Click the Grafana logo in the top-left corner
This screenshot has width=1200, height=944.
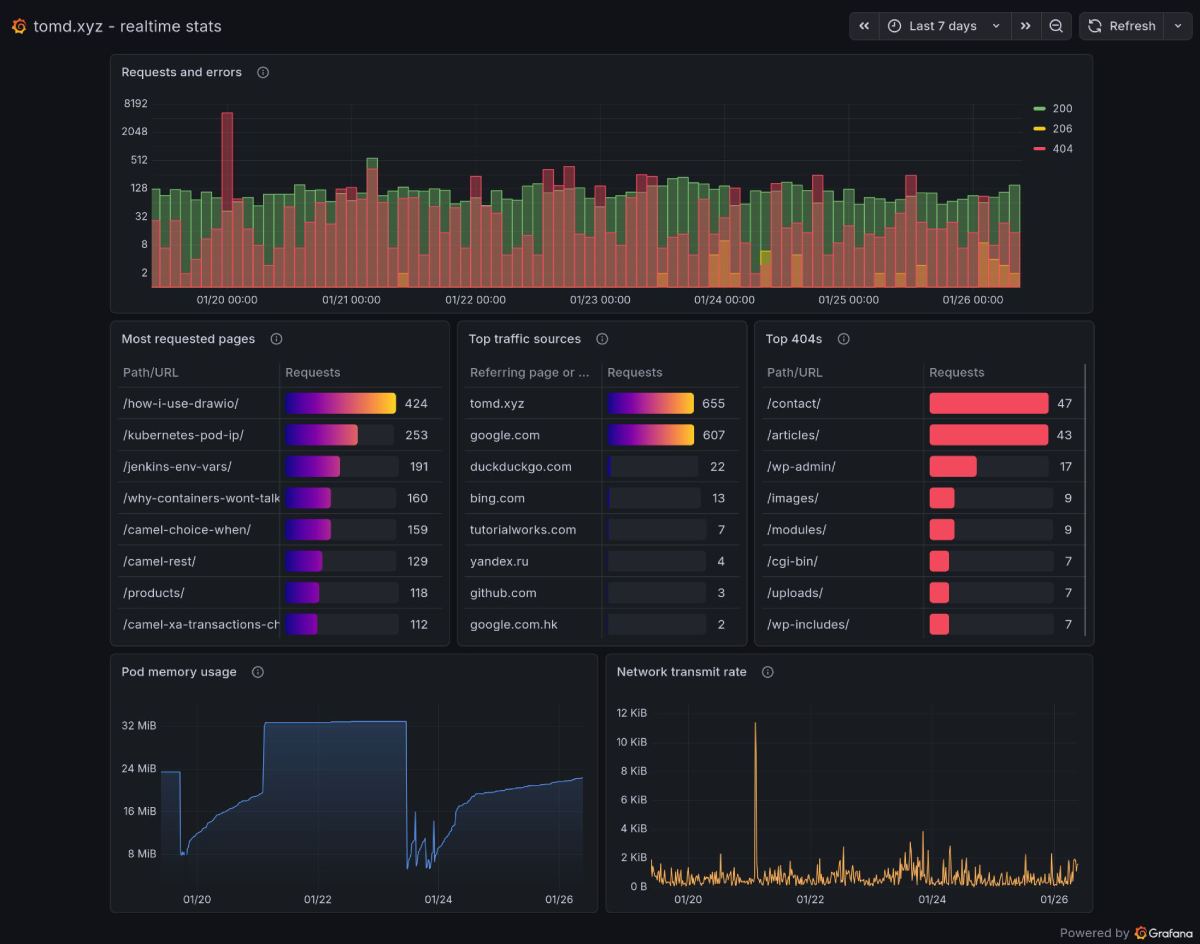(x=18, y=26)
